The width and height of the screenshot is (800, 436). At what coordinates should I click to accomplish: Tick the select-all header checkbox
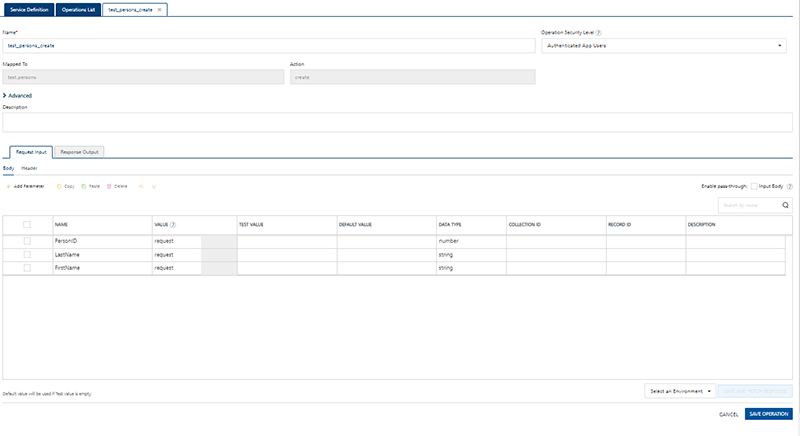(27, 225)
